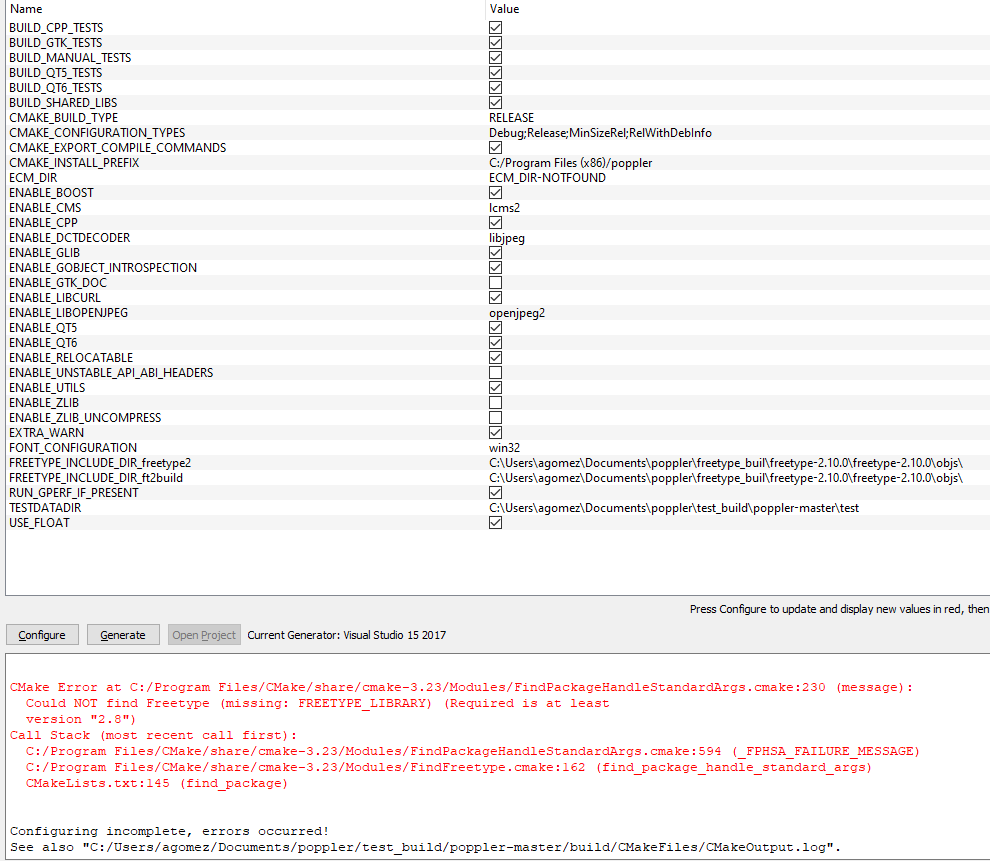Enable the ENABLE_GTK_DOC option

click(495, 282)
